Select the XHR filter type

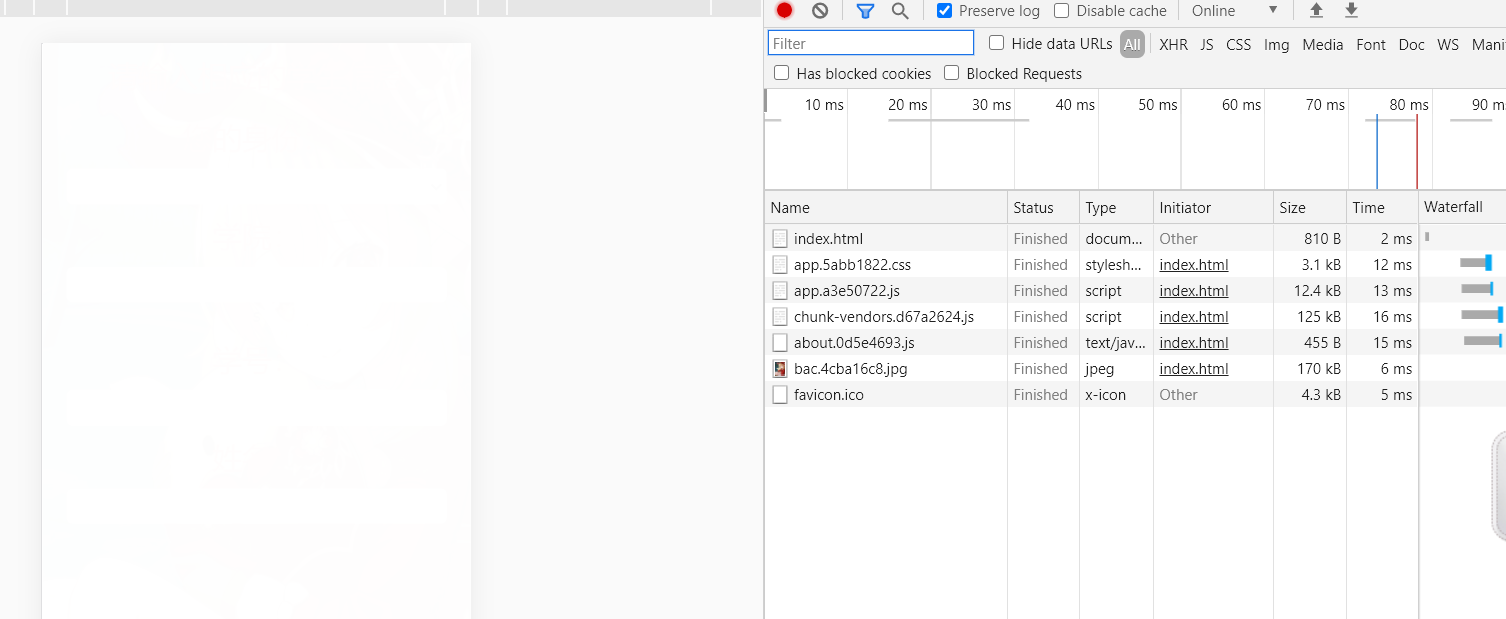pos(1173,44)
